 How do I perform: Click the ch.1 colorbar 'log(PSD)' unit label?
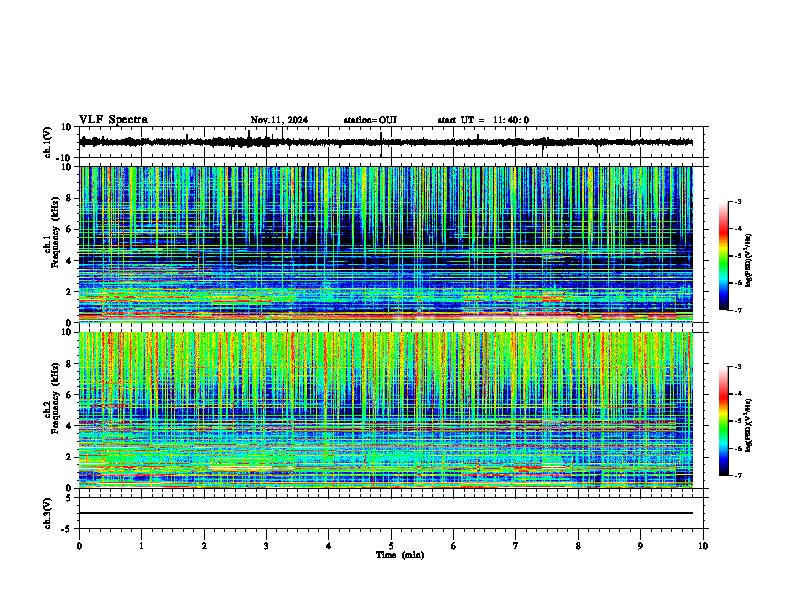pos(749,260)
